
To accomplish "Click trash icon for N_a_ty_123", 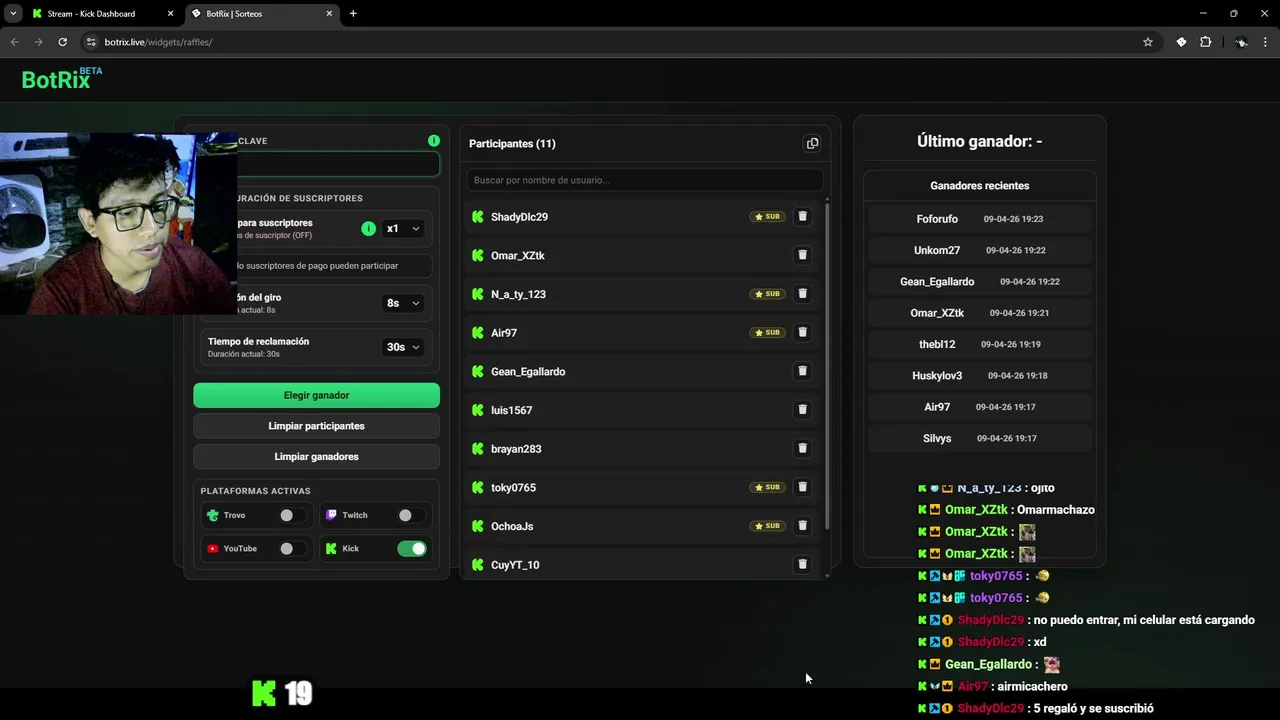I will (x=802, y=294).
